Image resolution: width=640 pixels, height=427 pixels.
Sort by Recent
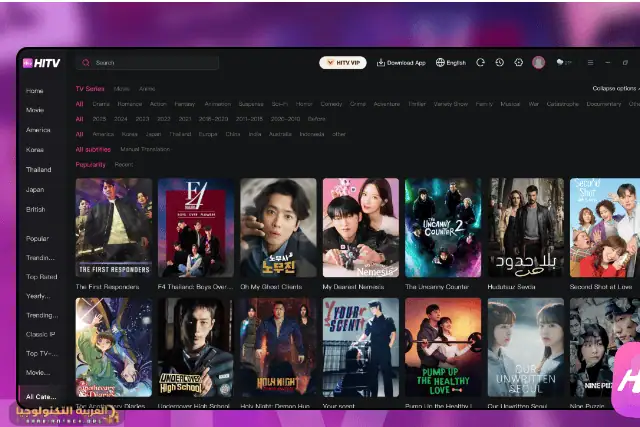point(124,165)
